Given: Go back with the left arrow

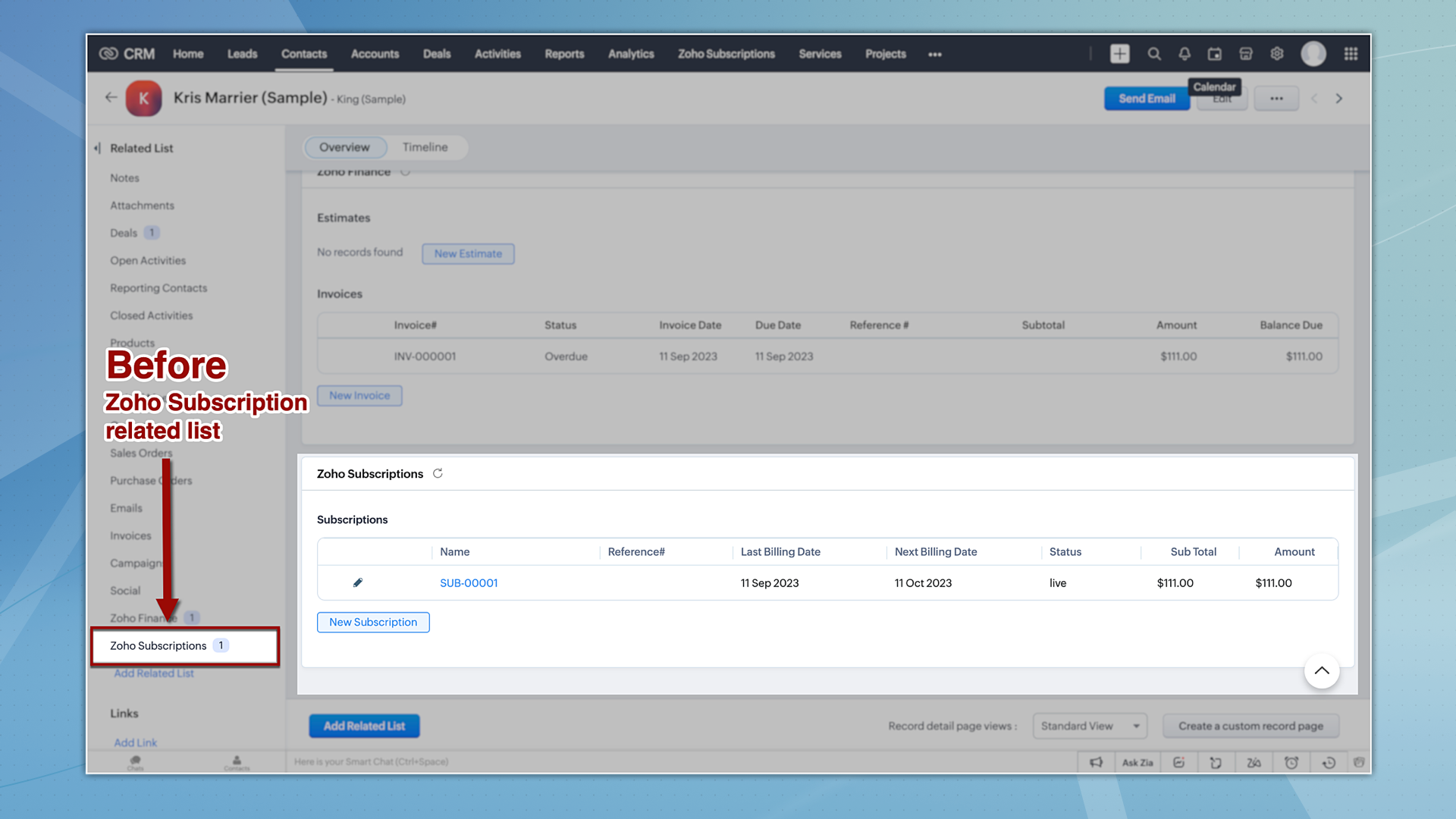Looking at the screenshot, I should point(111,98).
